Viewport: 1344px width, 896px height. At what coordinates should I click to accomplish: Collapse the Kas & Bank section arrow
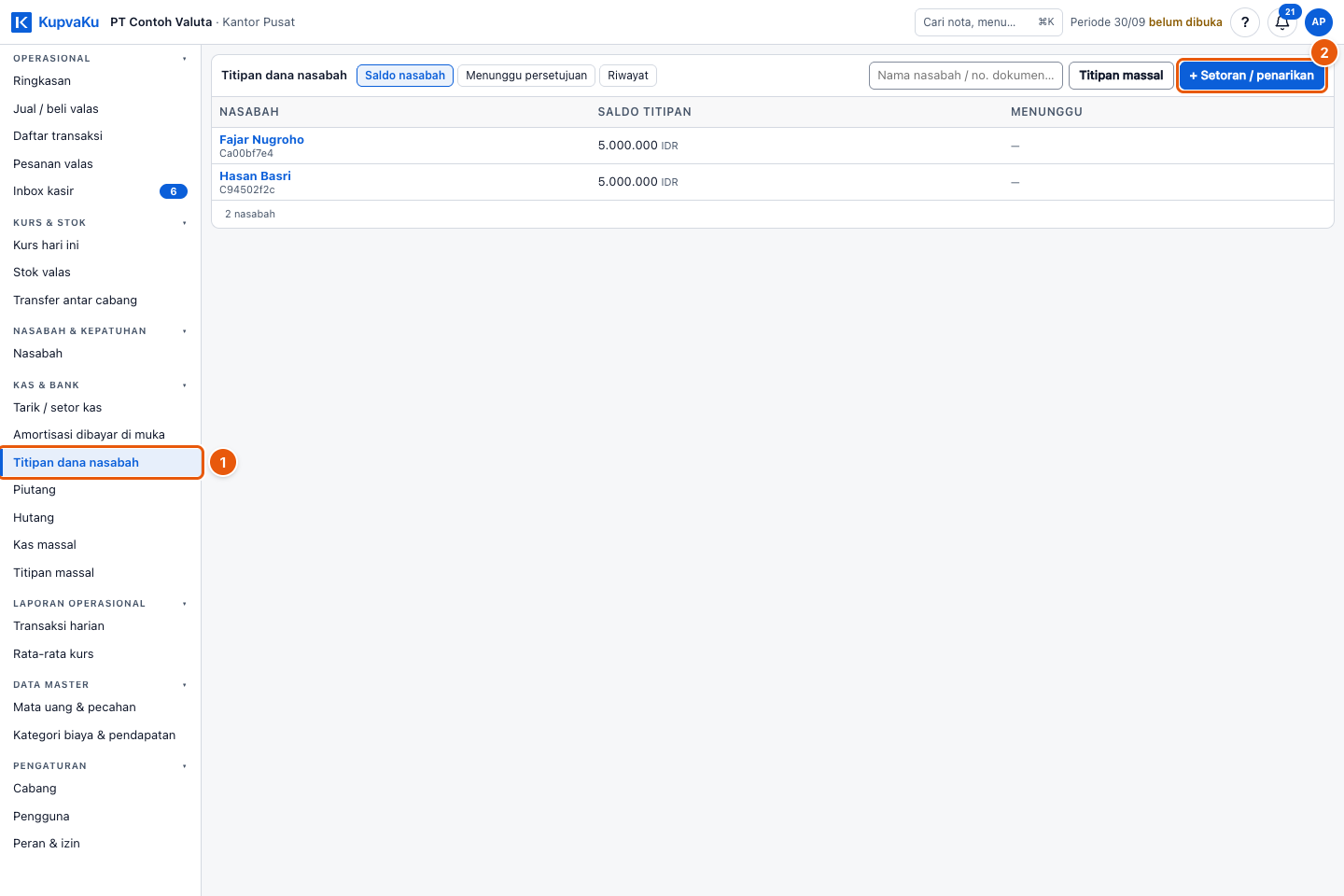pos(185,385)
